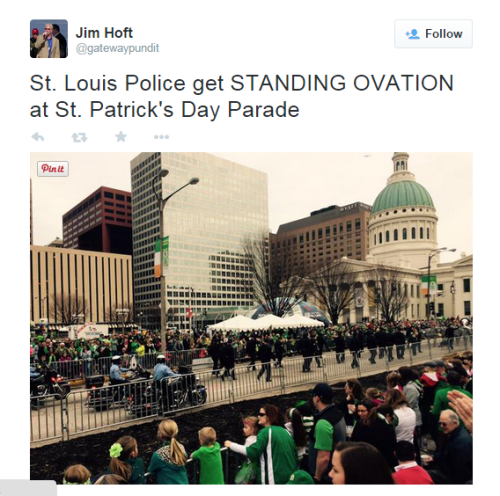
Task: Open the Jim Hoft display name link
Action: click(x=104, y=33)
